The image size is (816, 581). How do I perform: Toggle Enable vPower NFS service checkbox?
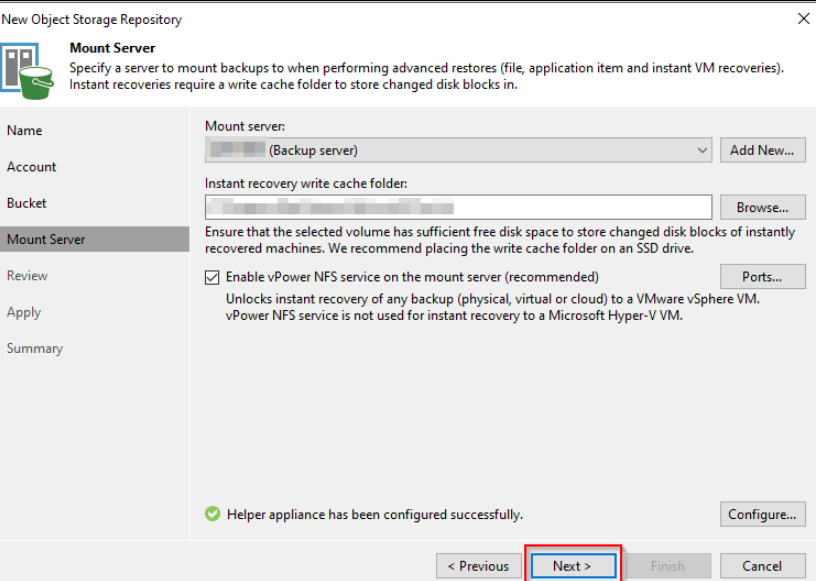pos(212,277)
